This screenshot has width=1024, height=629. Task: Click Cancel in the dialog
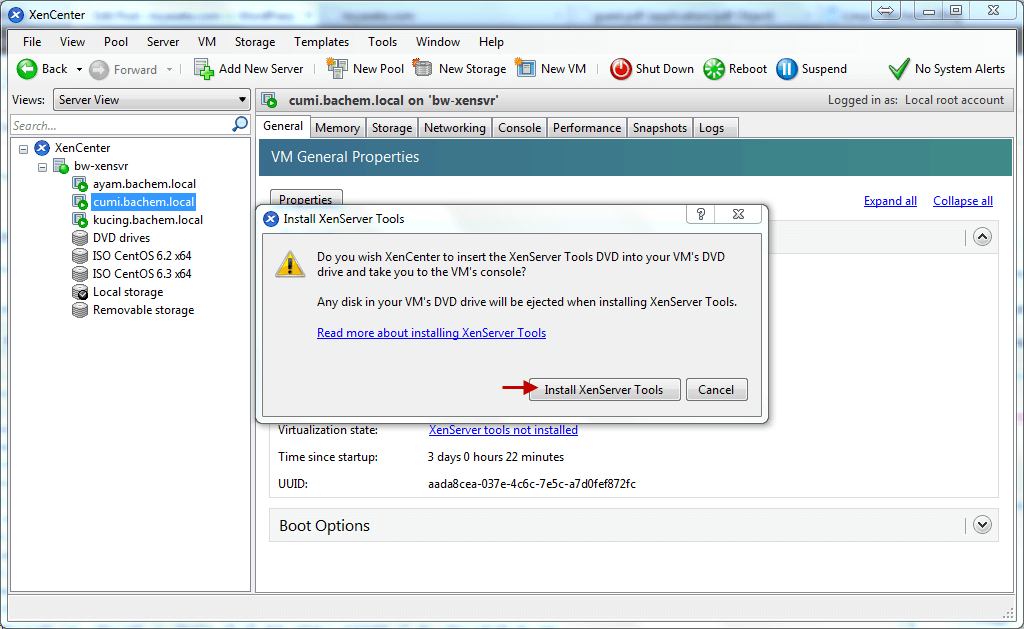click(x=716, y=390)
